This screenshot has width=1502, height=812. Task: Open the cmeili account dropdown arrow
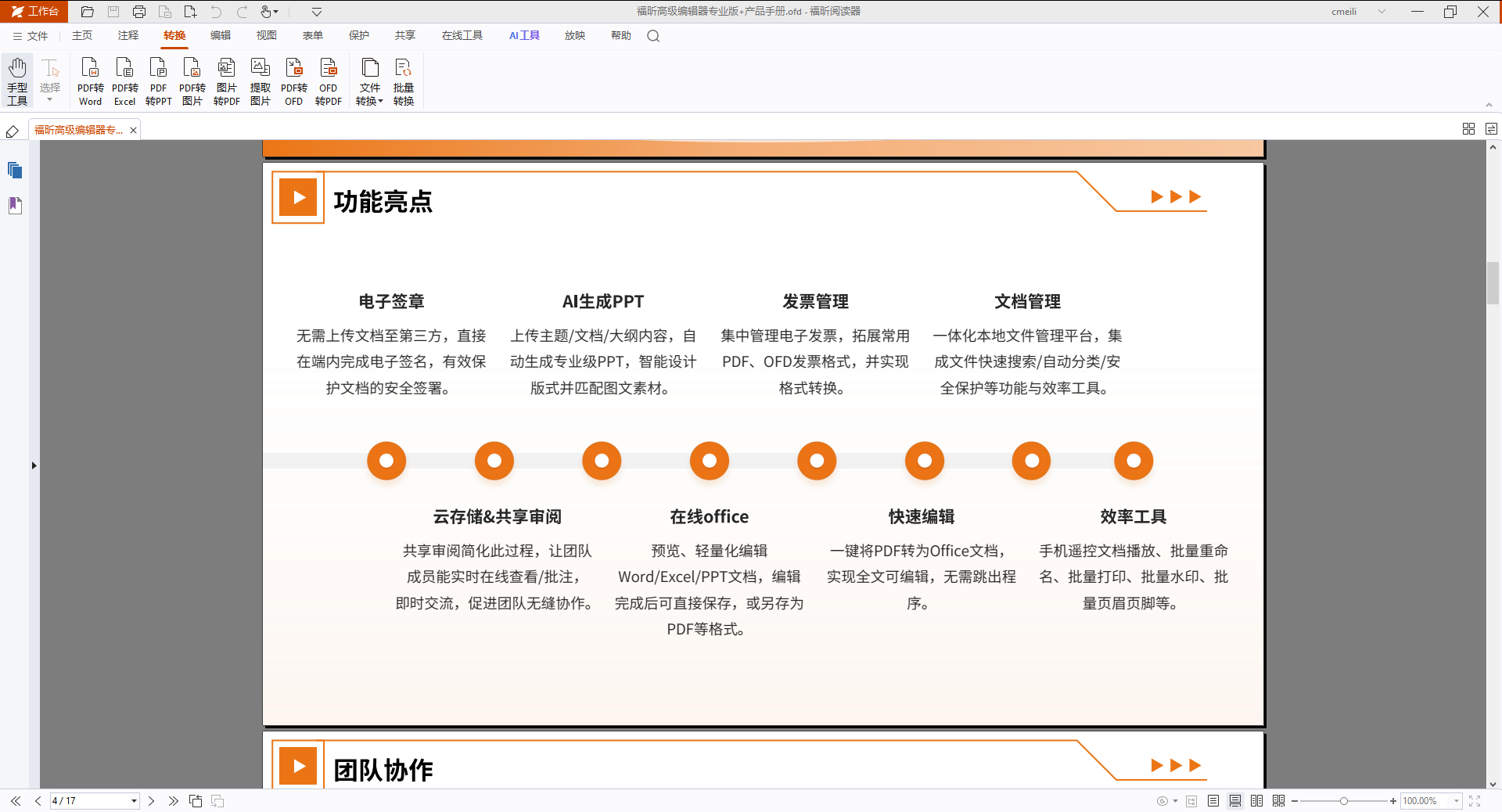(x=1382, y=12)
